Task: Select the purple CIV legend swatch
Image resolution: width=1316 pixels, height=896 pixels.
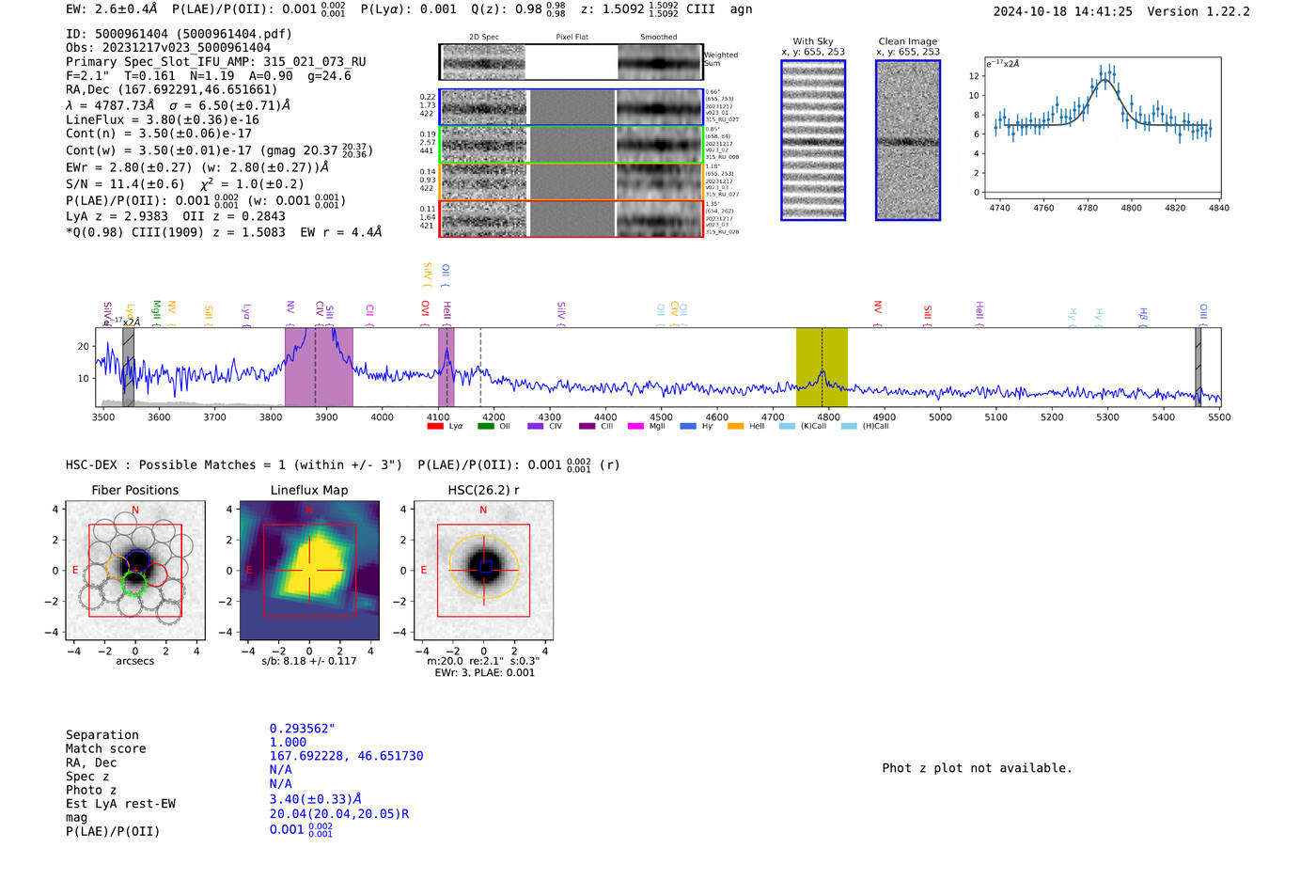Action: click(536, 427)
